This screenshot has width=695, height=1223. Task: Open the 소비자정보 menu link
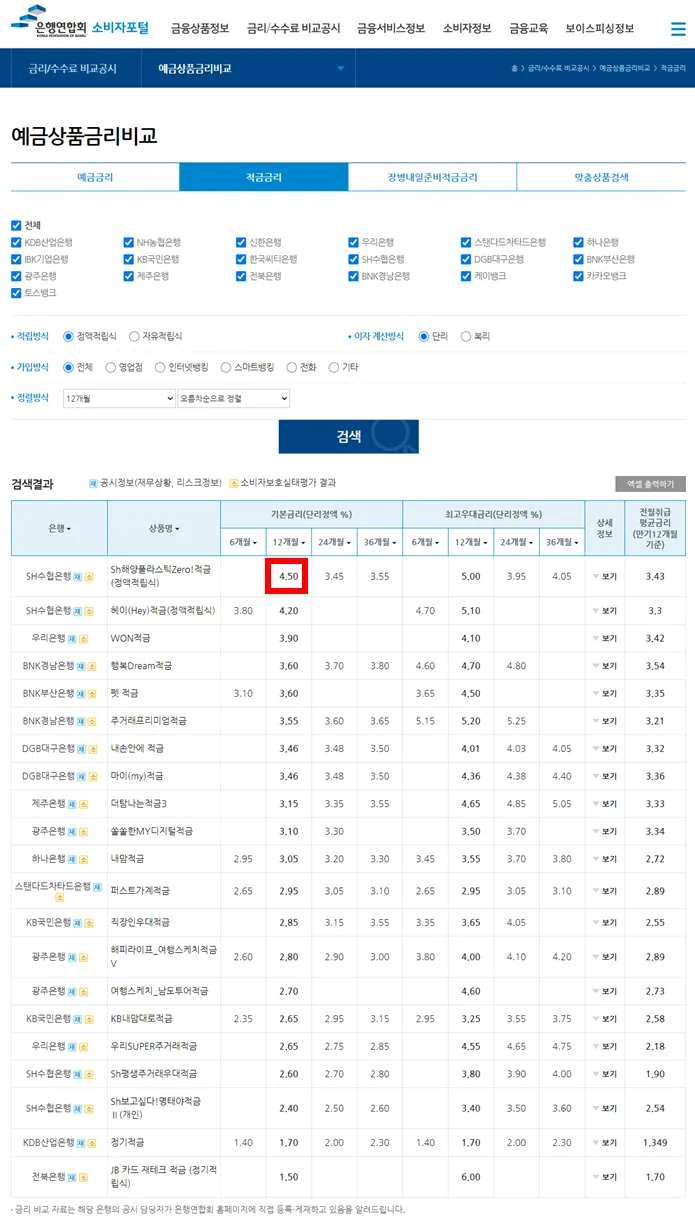coord(467,28)
